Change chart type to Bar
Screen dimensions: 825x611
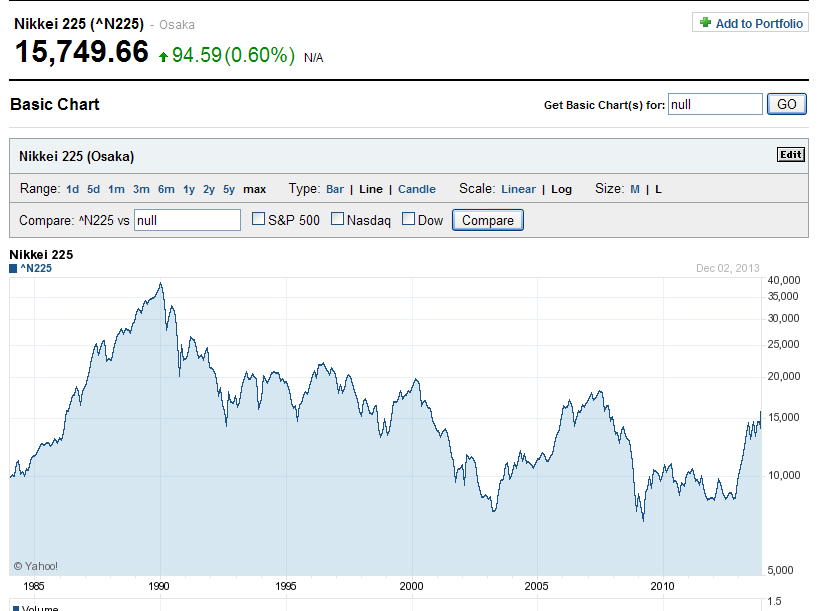[335, 189]
